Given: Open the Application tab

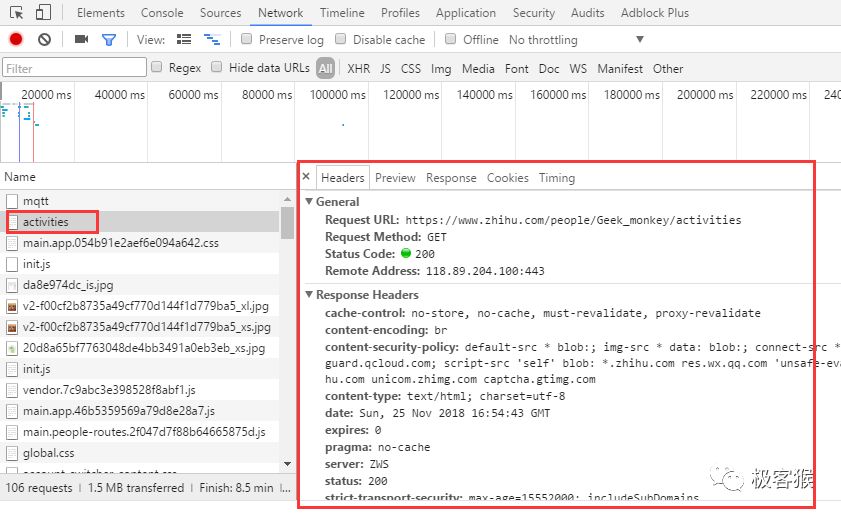Looking at the screenshot, I should (x=466, y=13).
